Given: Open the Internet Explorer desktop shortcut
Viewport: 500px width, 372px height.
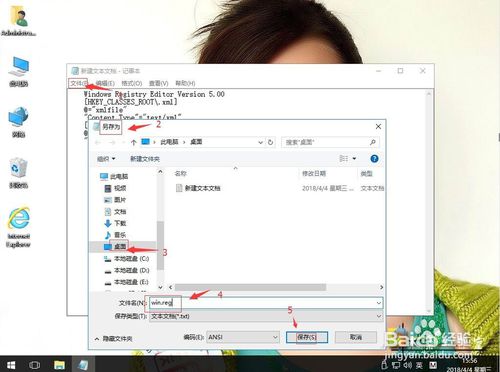Looking at the screenshot, I should 19,227.
